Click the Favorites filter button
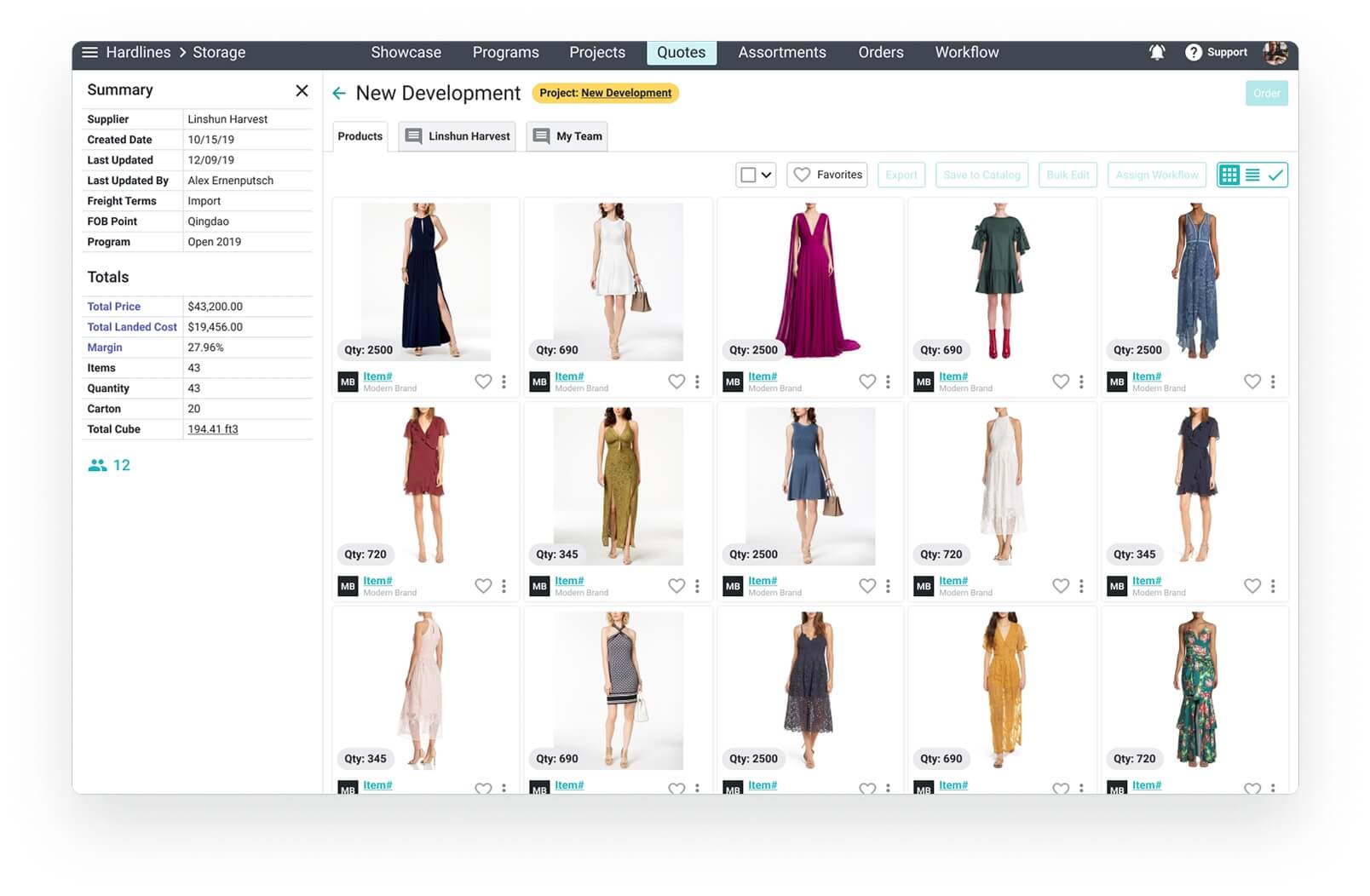 827,175
